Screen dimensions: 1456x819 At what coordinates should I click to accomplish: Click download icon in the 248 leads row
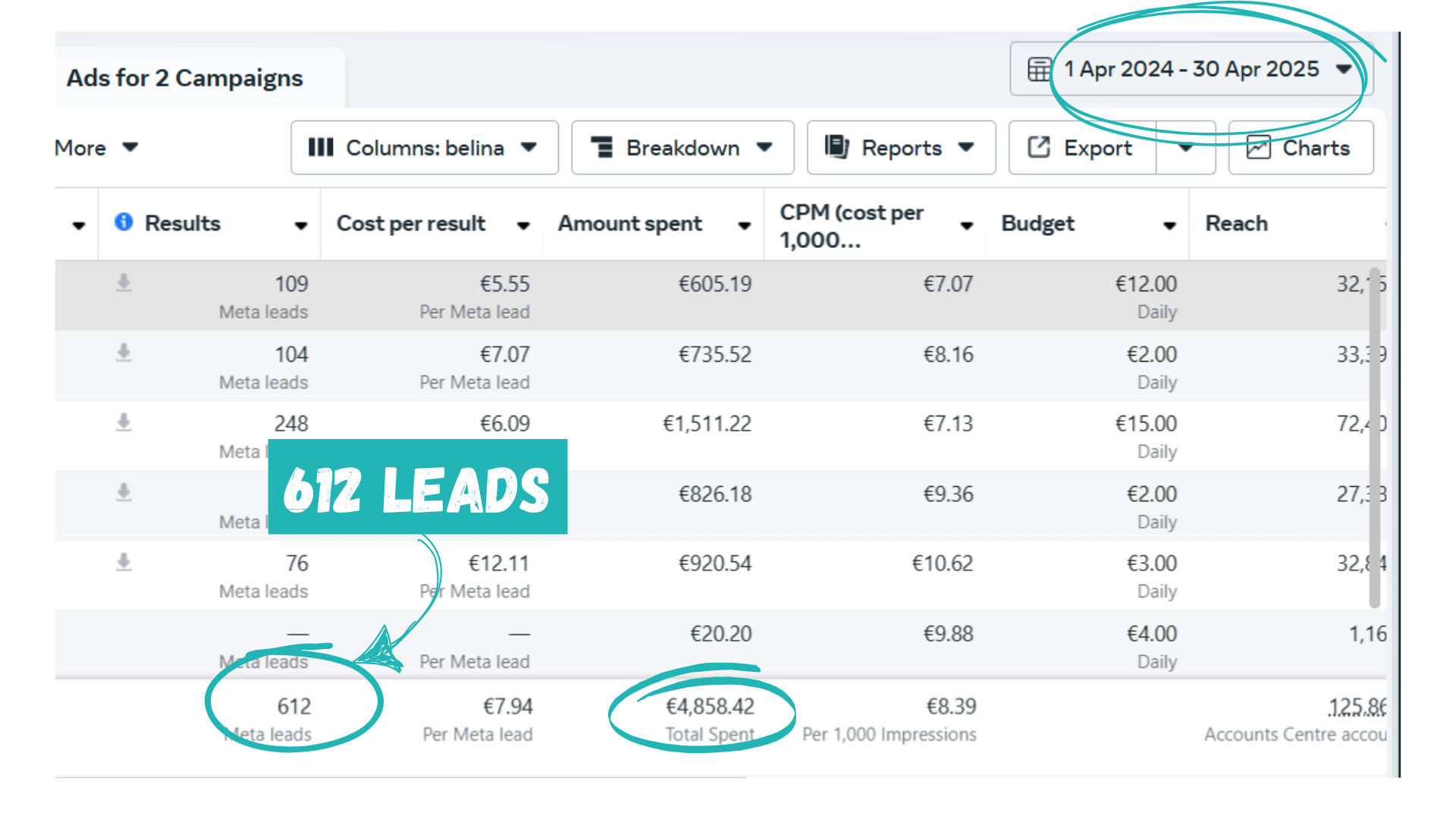point(124,422)
